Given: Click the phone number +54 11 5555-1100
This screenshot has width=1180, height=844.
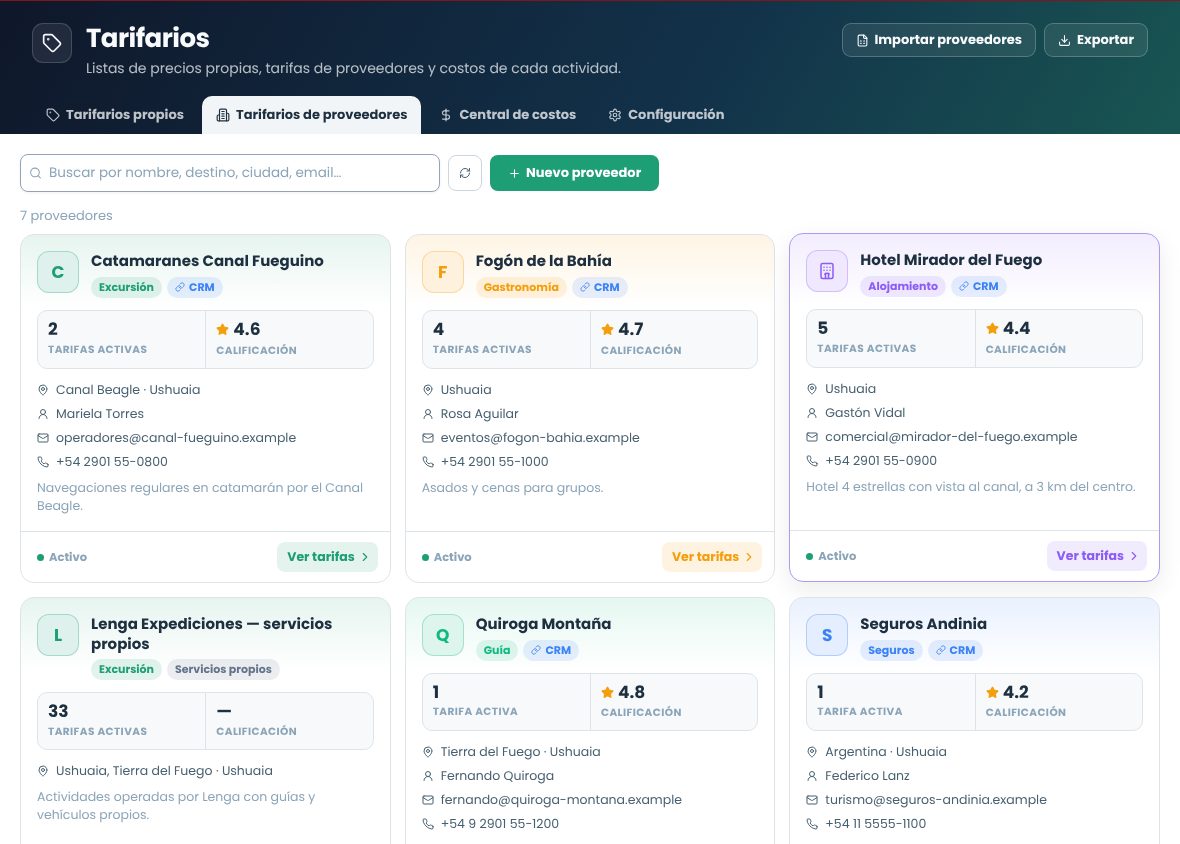Looking at the screenshot, I should 875,824.
